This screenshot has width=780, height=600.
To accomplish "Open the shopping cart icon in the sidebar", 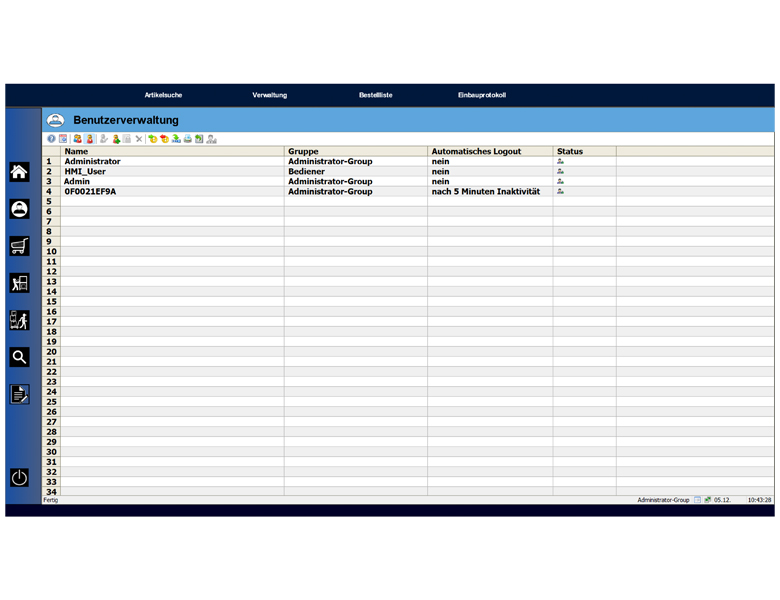I will pyautogui.click(x=19, y=246).
